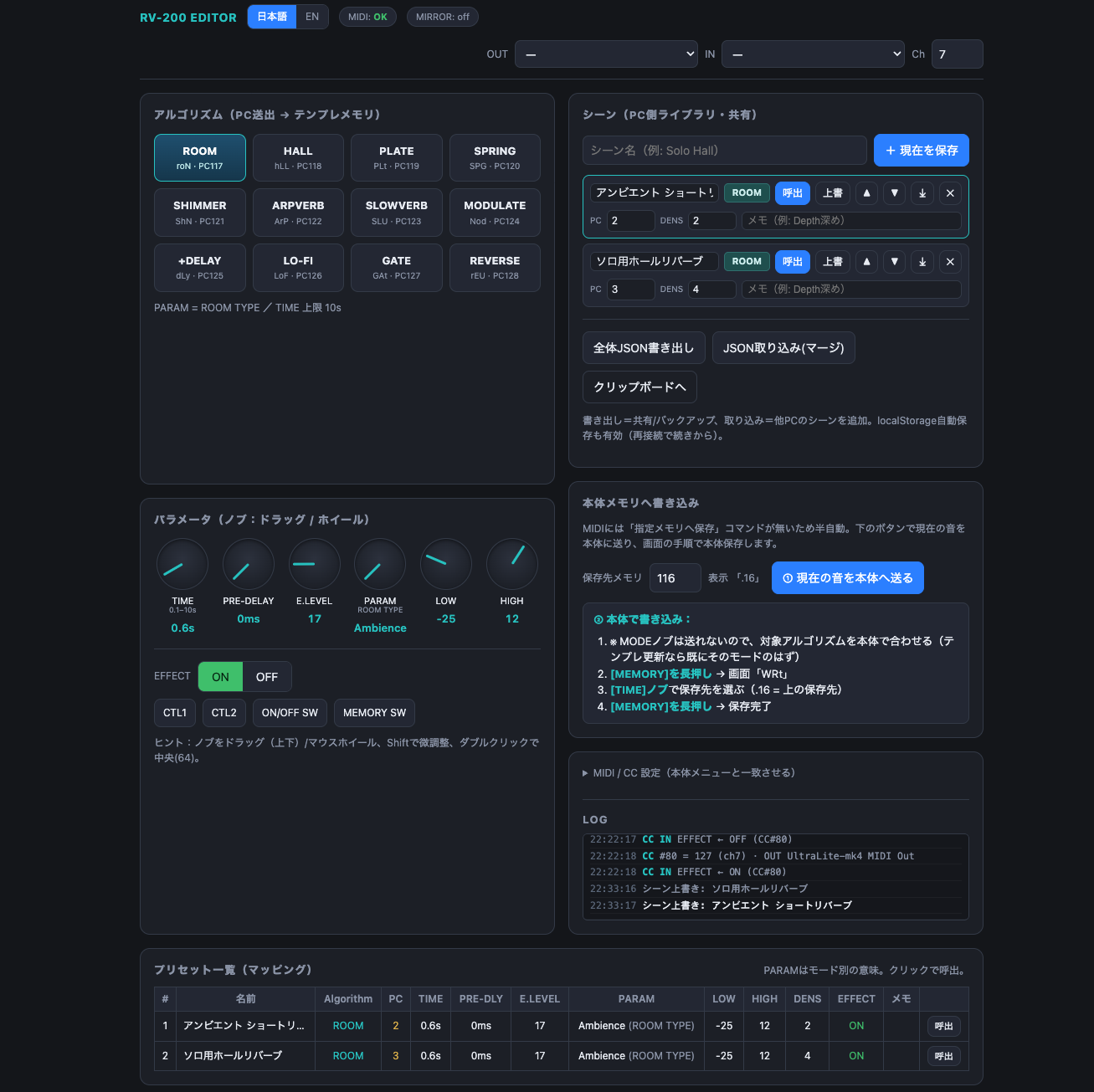Click the ソロ用ホールリバーブ name in preset table
This screenshot has height=1092, width=1094.
[233, 1056]
